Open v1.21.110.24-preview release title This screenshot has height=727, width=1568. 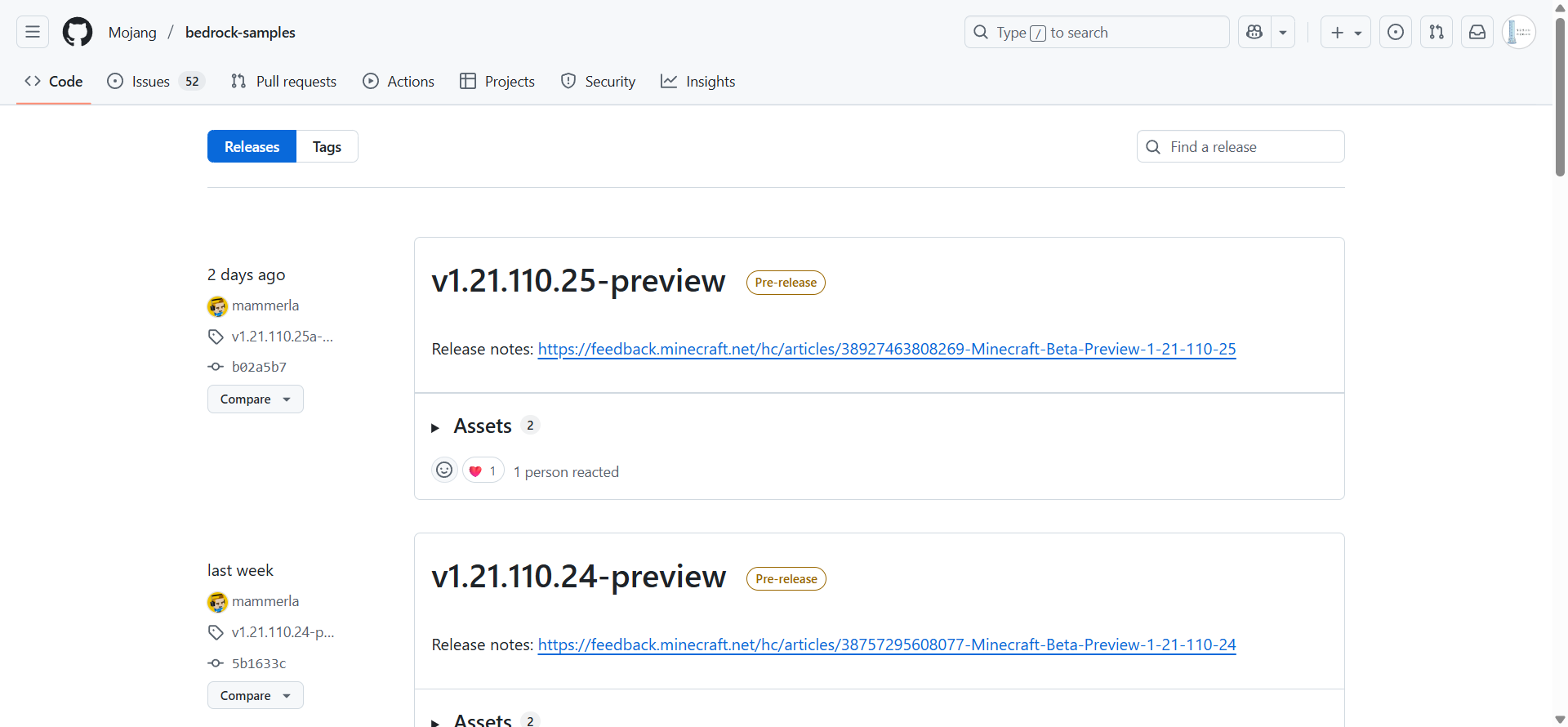[x=578, y=577]
